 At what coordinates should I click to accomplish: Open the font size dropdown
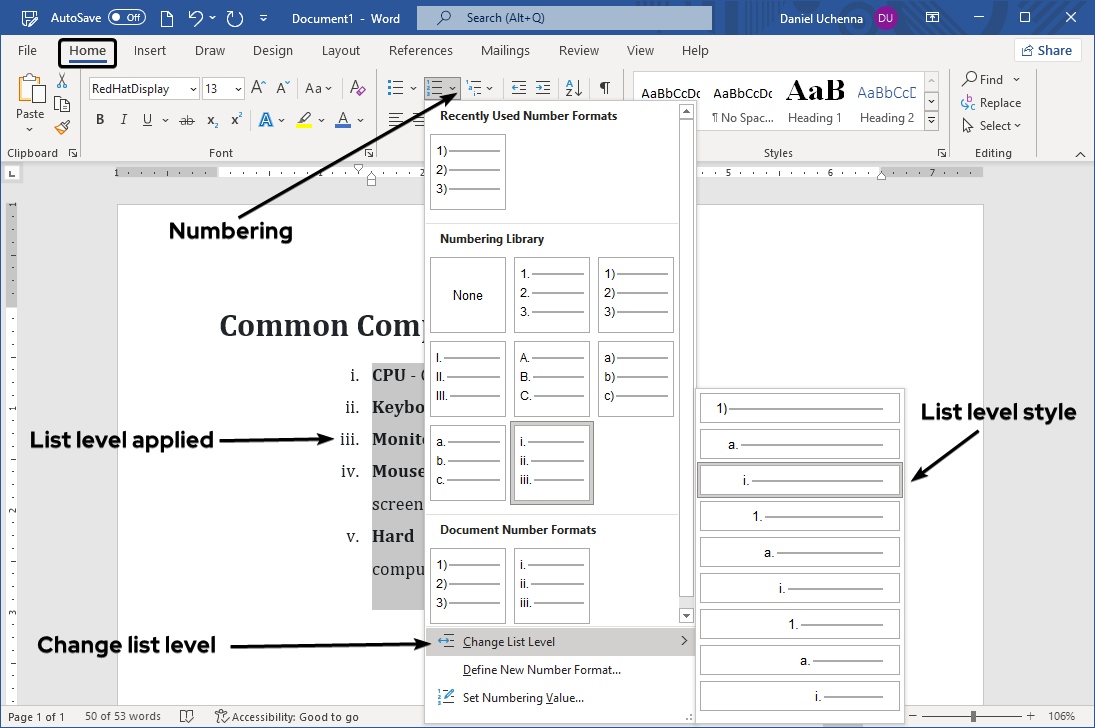point(238,89)
